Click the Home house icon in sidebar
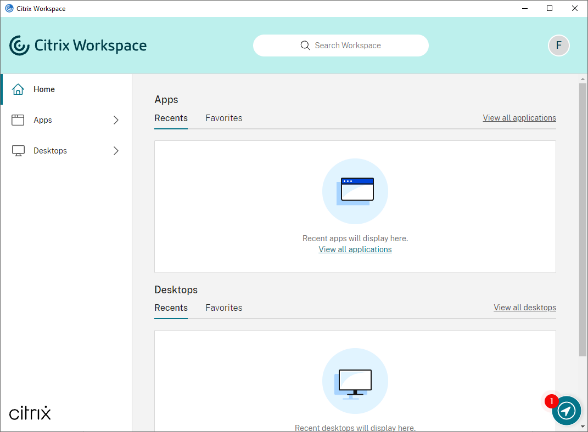The image size is (588, 432). click(x=18, y=89)
